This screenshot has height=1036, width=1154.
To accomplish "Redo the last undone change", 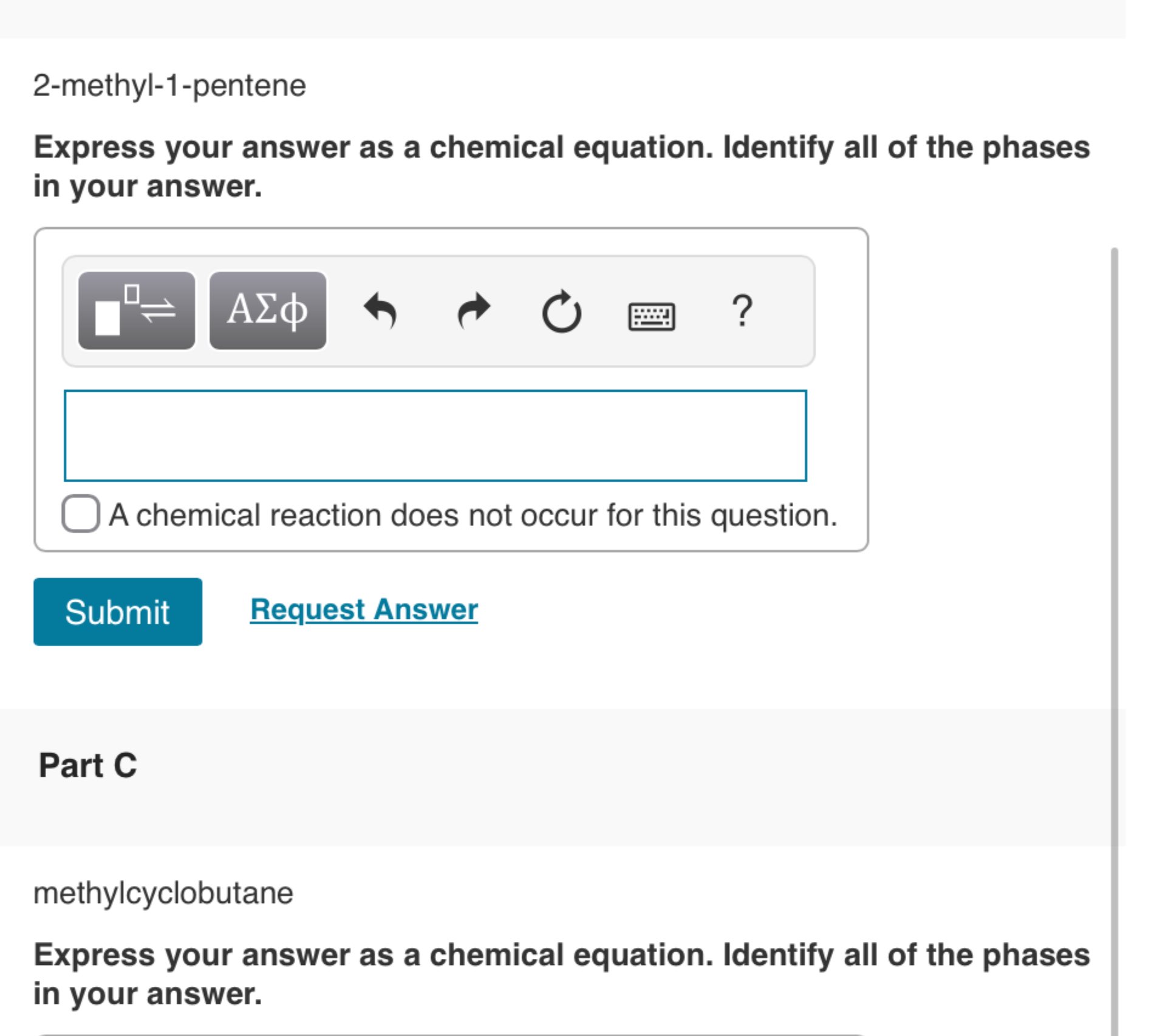I will pos(473,311).
